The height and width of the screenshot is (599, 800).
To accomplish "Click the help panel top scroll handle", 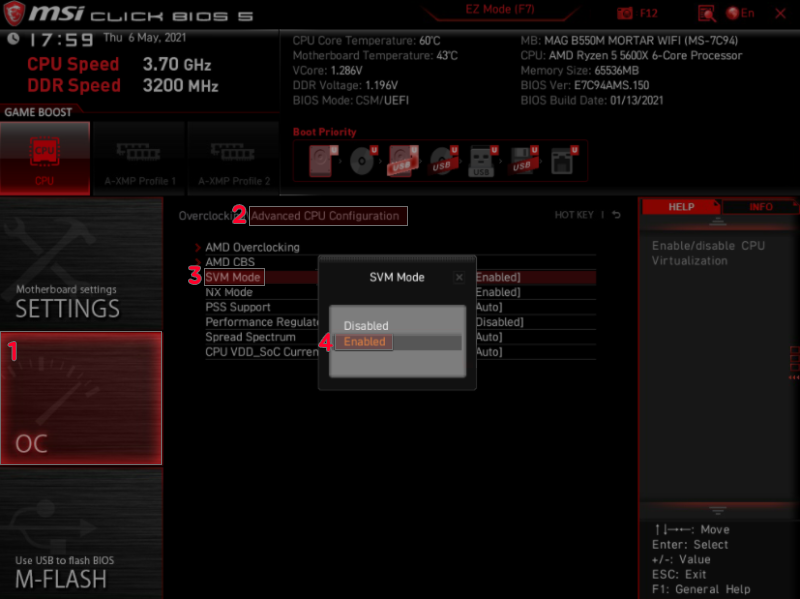I will (717, 221).
